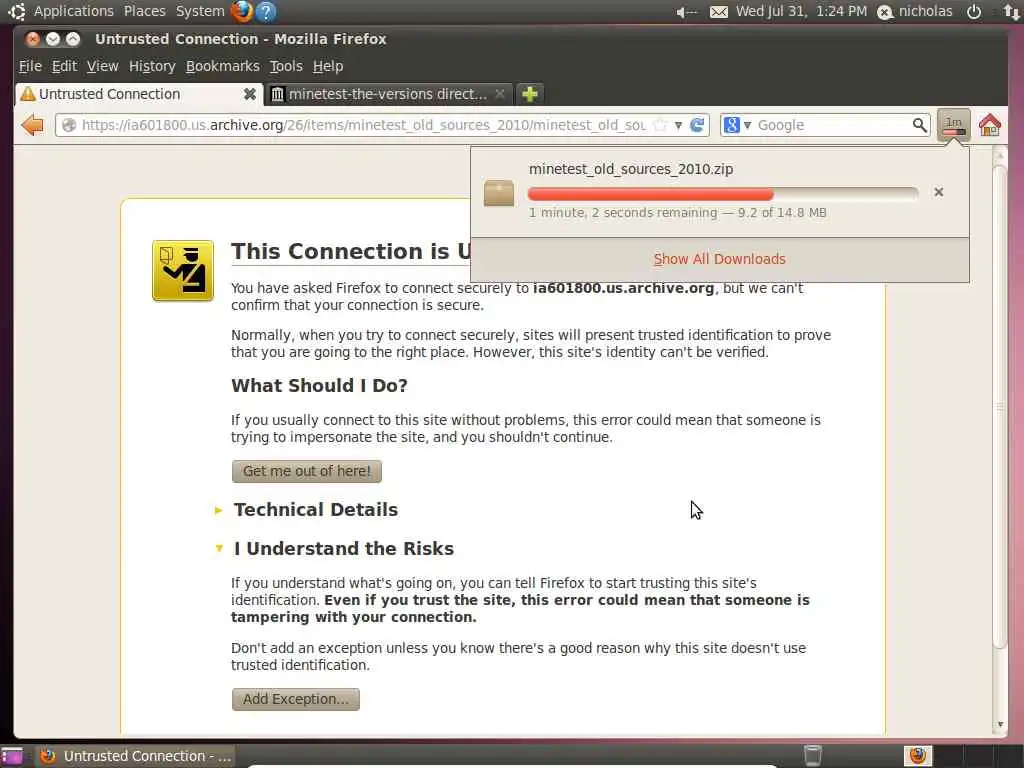Screen dimensions: 1024x768
Task: Click the volume speaker icon
Action: pos(686,12)
